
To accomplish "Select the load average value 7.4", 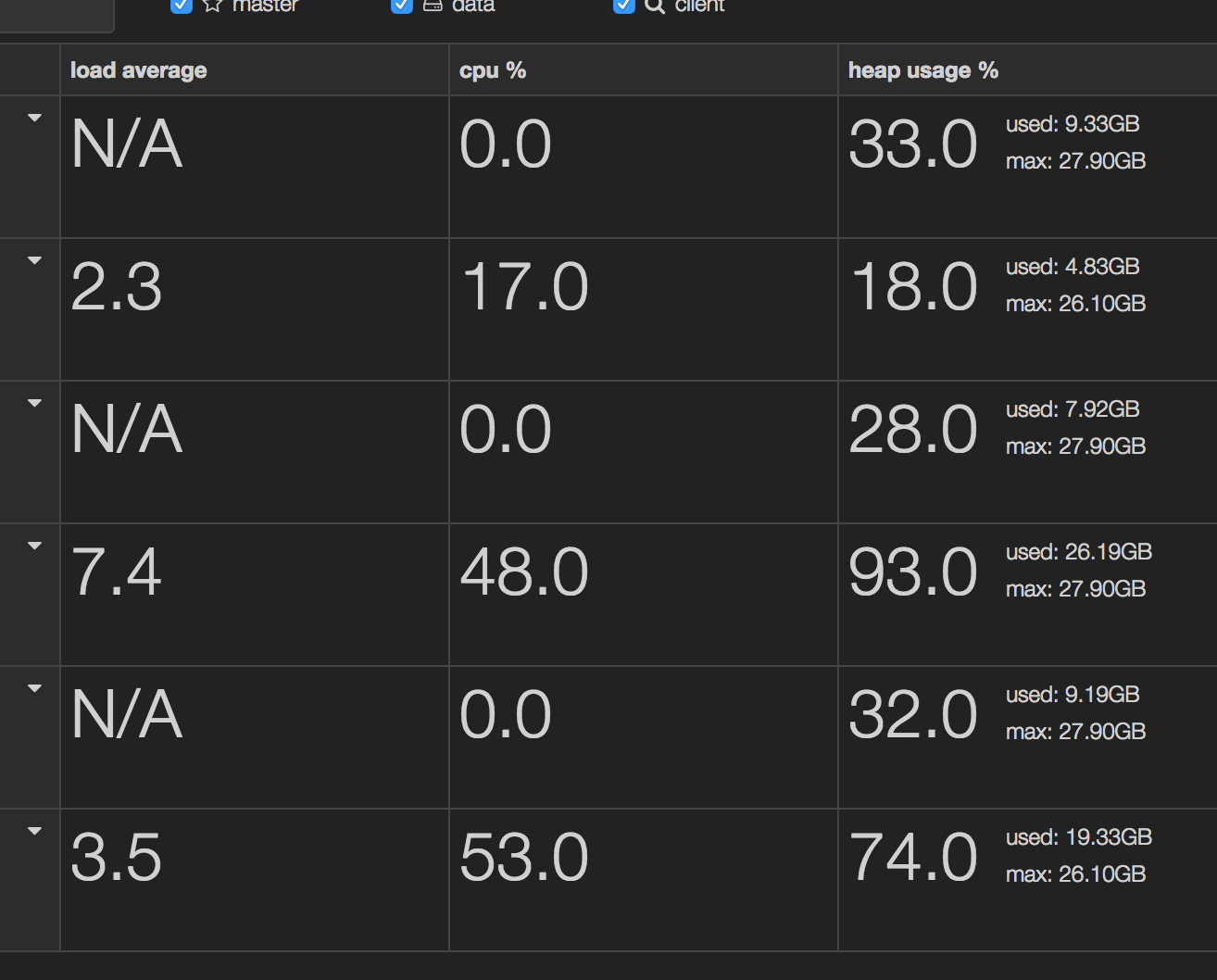I will pos(117,572).
